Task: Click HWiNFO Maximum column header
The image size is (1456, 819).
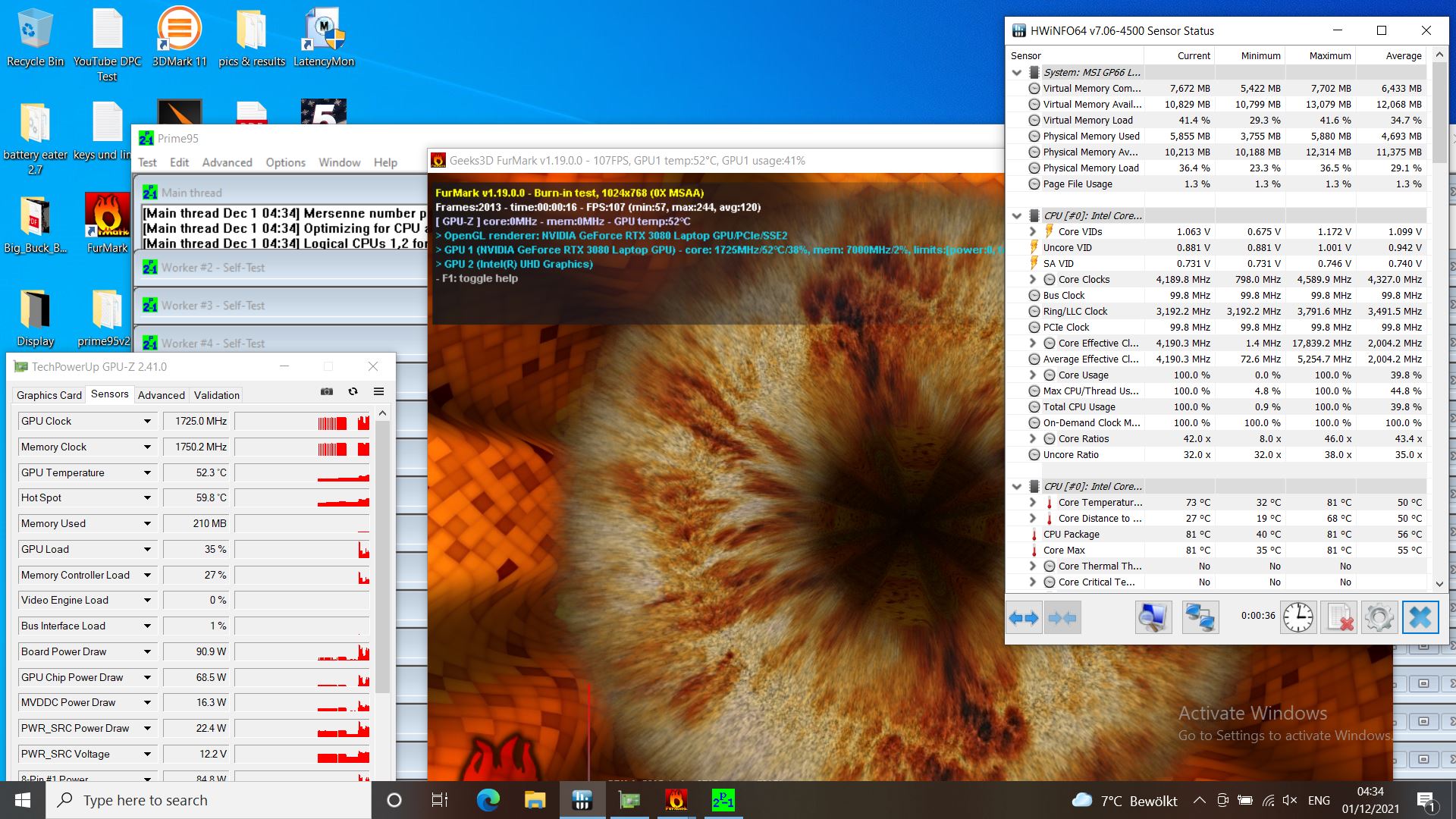Action: click(x=1320, y=55)
